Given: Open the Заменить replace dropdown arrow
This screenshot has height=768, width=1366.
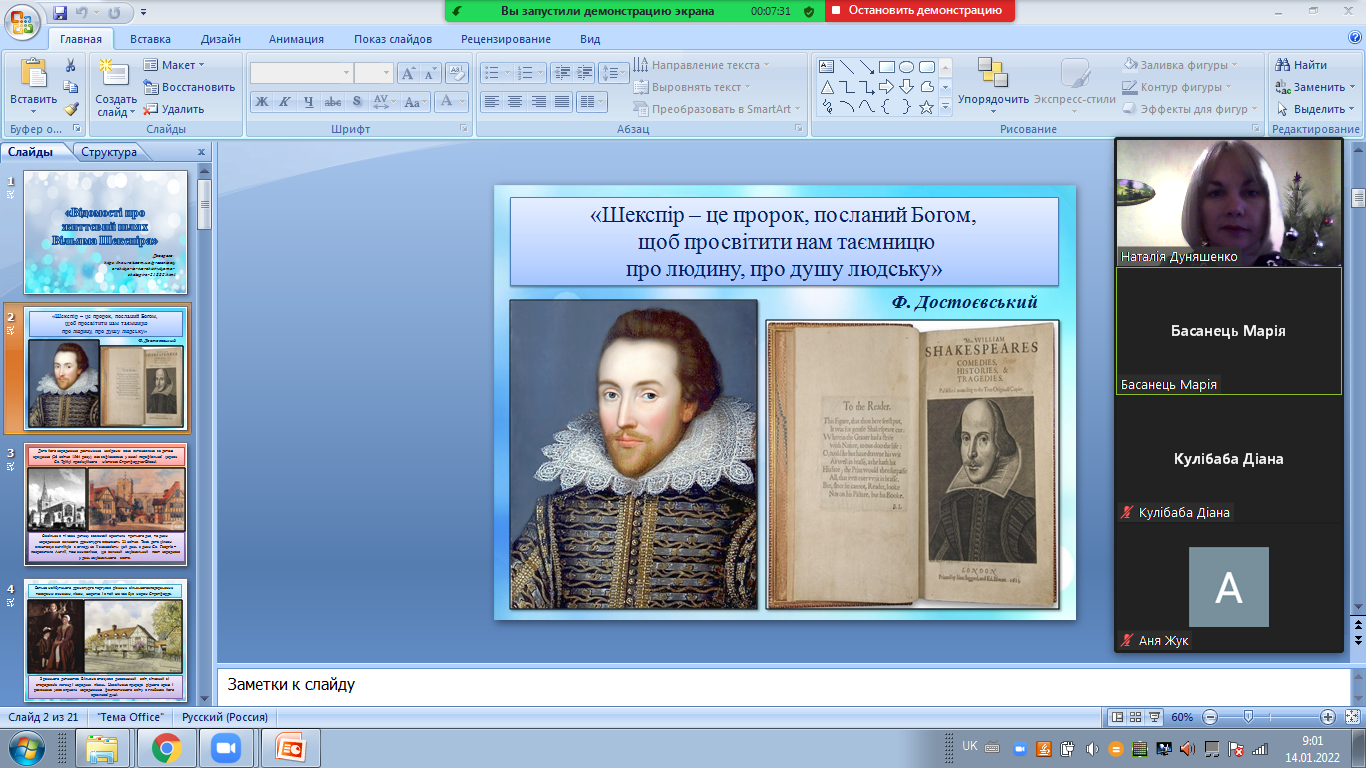Looking at the screenshot, I should (1352, 87).
